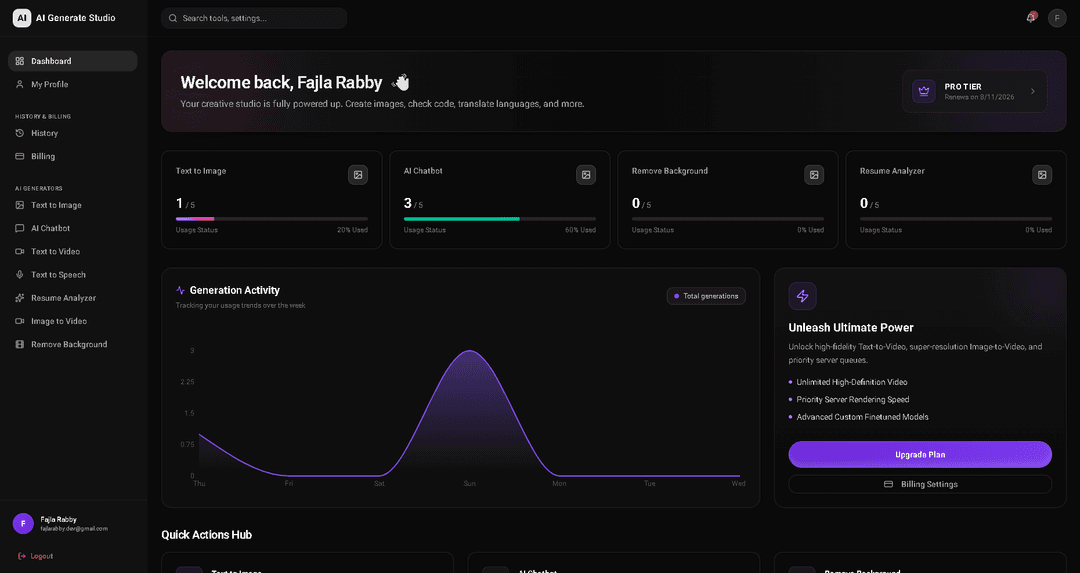Open Text to Speech generator
The image size is (1080, 573).
(x=73, y=275)
